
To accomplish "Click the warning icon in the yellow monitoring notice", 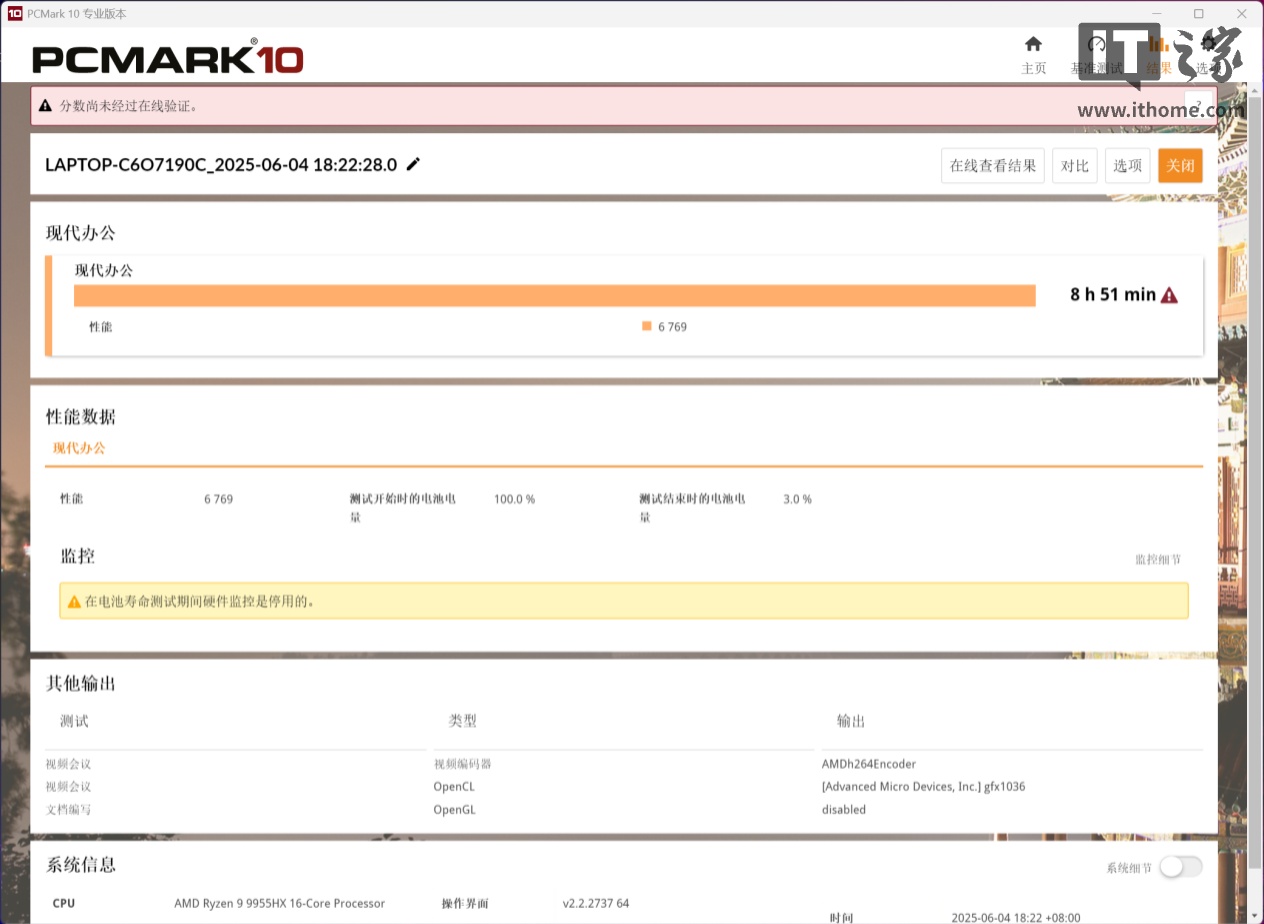I will click(74, 602).
